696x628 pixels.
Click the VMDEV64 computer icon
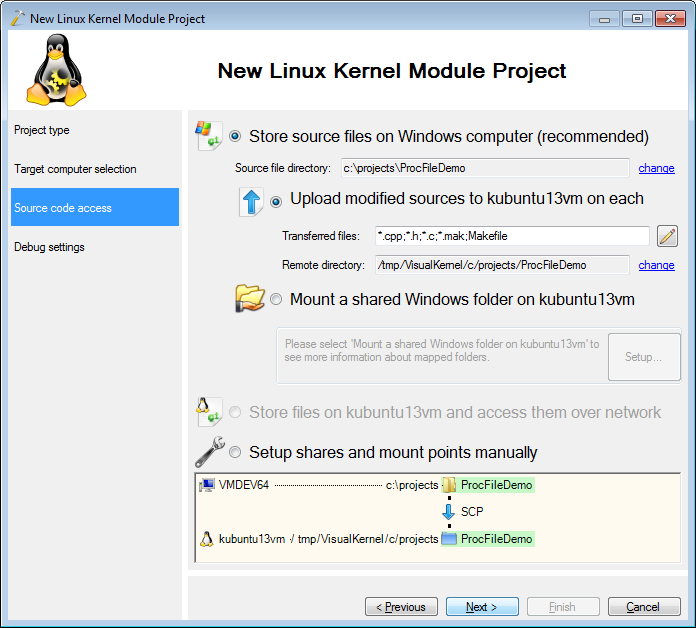click(207, 485)
